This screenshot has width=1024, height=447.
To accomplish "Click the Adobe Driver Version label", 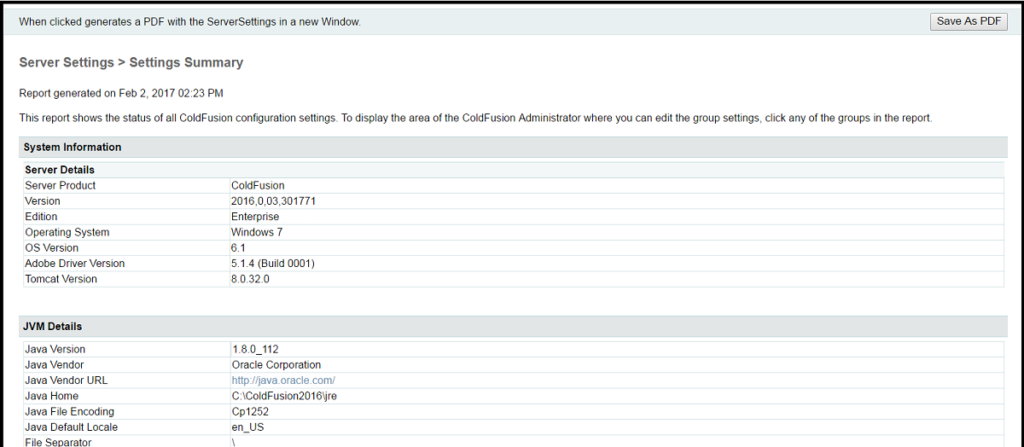I will [x=75, y=263].
